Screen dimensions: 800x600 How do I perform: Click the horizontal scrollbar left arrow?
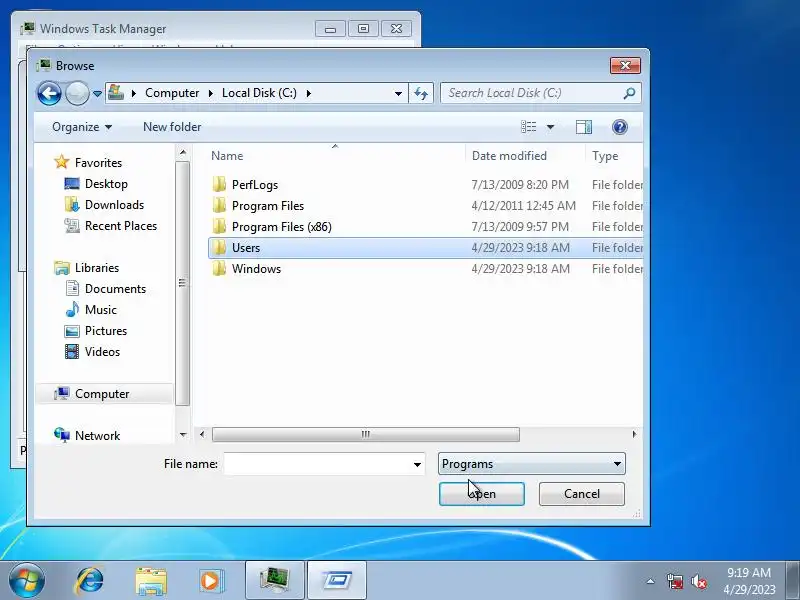pyautogui.click(x=202, y=435)
